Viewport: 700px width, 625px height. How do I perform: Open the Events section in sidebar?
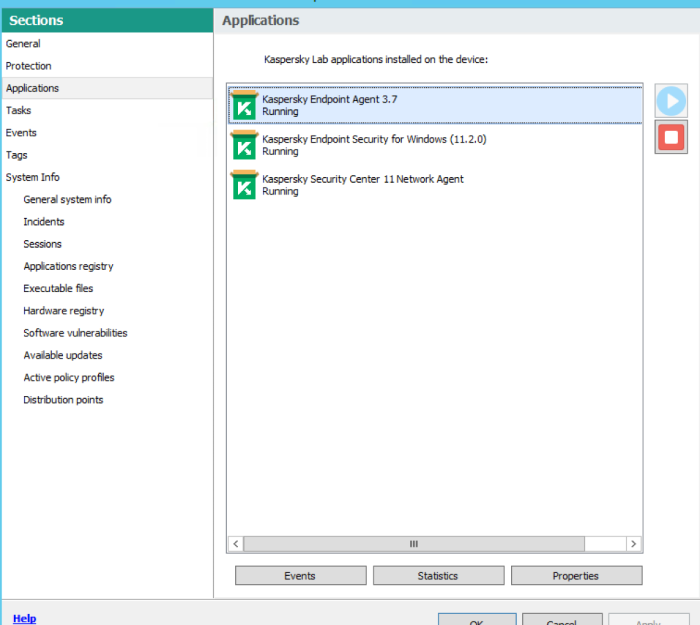click(107, 133)
